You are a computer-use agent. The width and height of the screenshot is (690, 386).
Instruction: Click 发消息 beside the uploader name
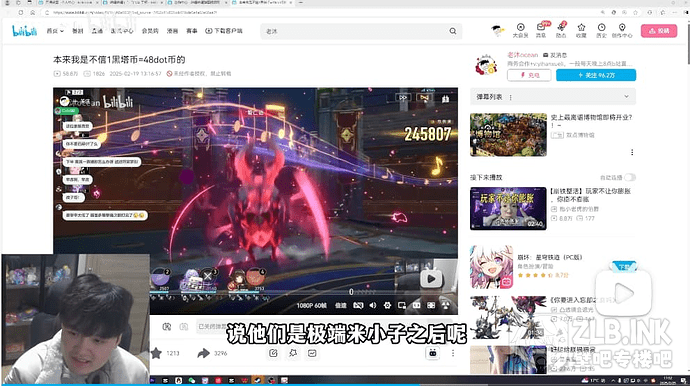coord(555,55)
